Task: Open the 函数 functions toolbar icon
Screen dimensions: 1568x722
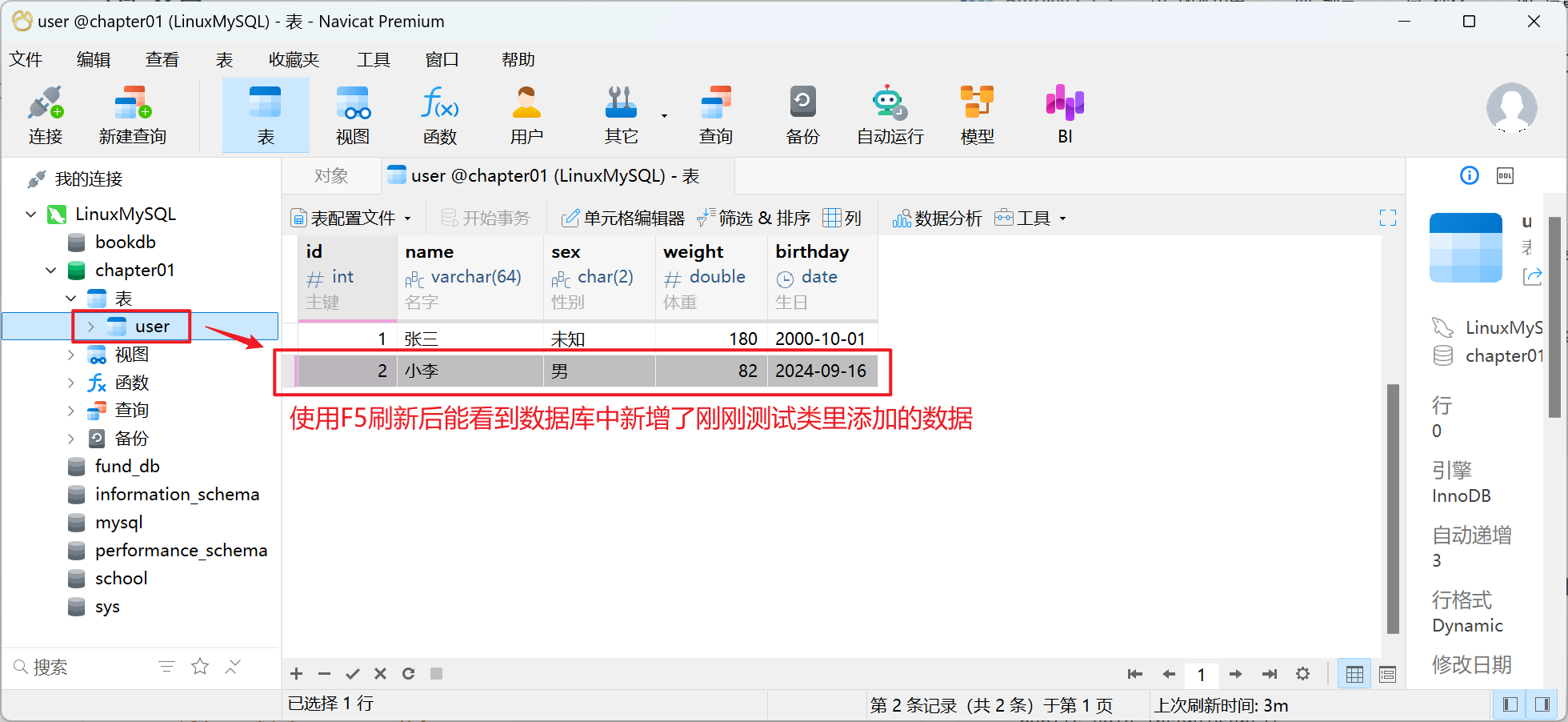Action: 440,114
